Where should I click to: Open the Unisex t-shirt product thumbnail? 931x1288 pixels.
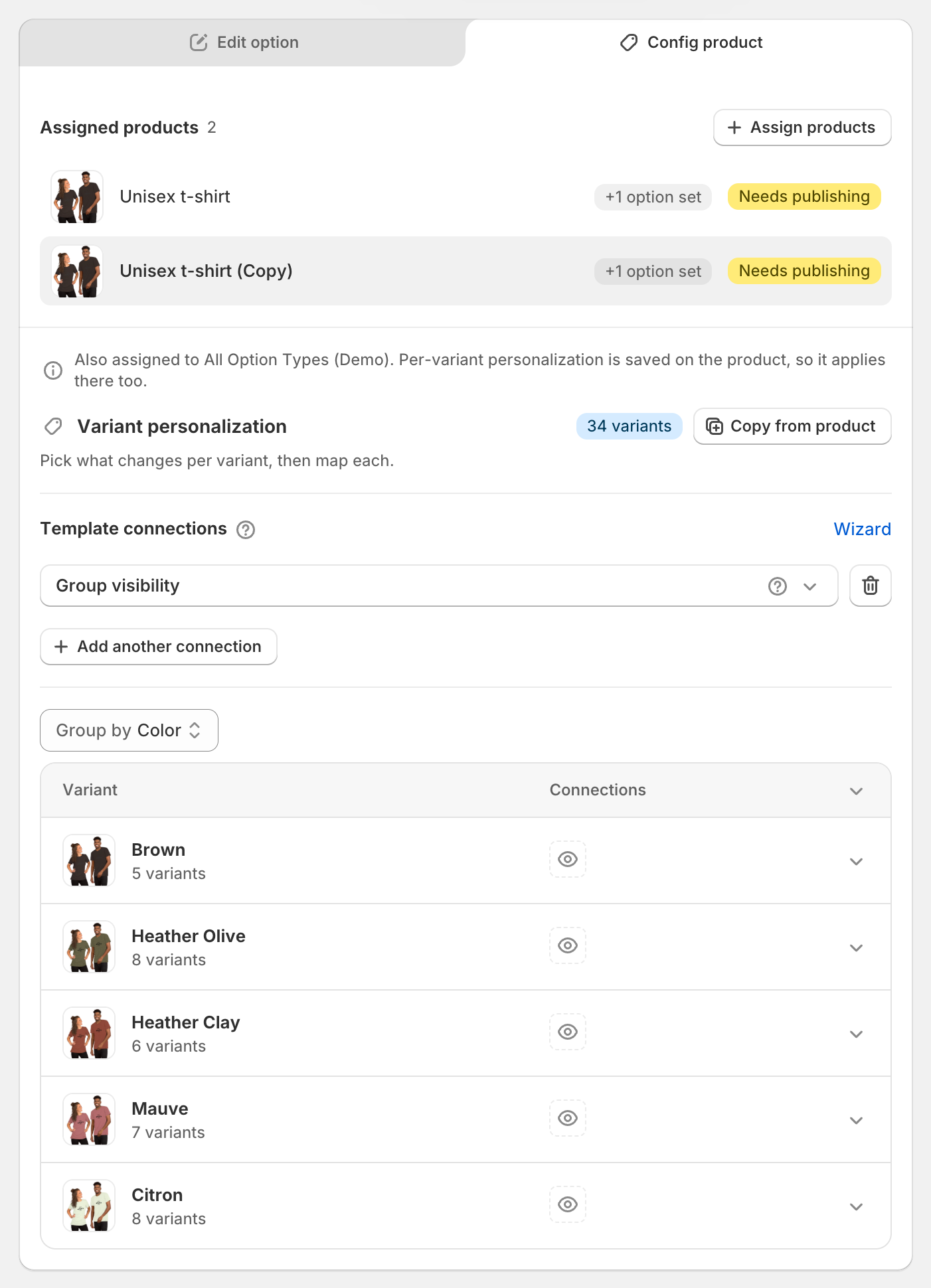pos(77,197)
